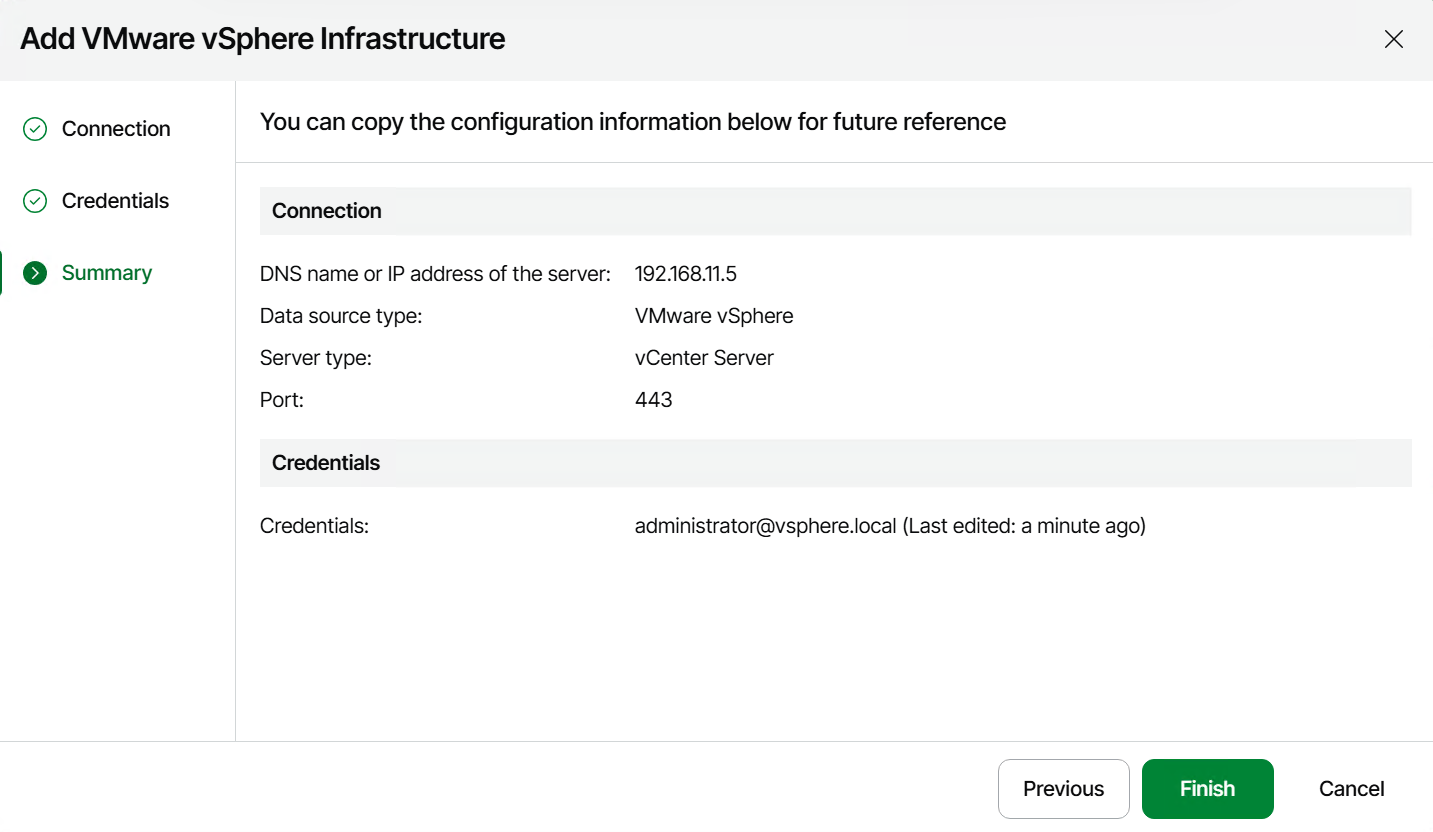Cancel the vSphere infrastructure wizard

[1351, 789]
